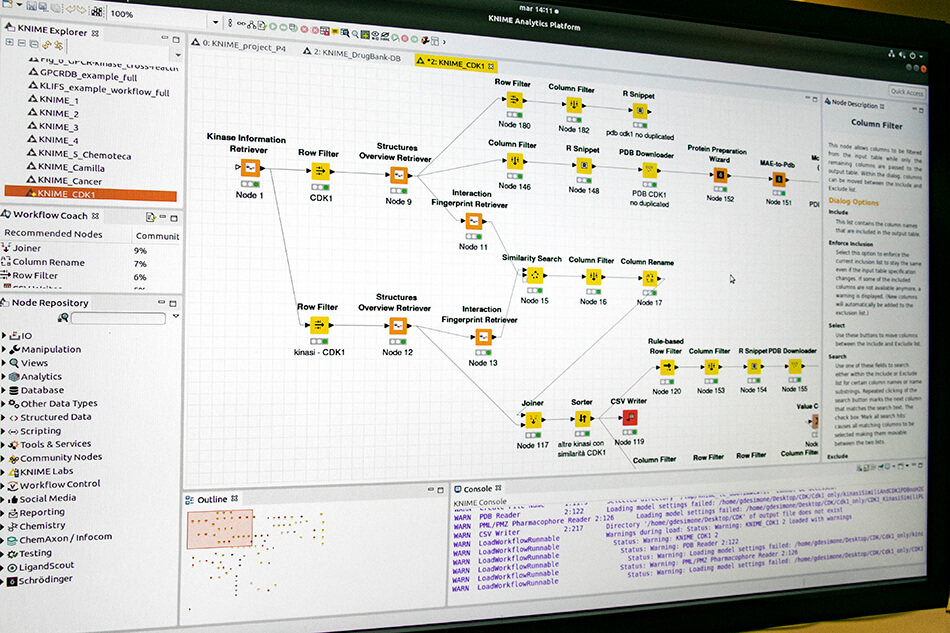Screen dimensions: 950x633
Task: Select the Kinase Information Retriever Node 1
Action: click(250, 167)
